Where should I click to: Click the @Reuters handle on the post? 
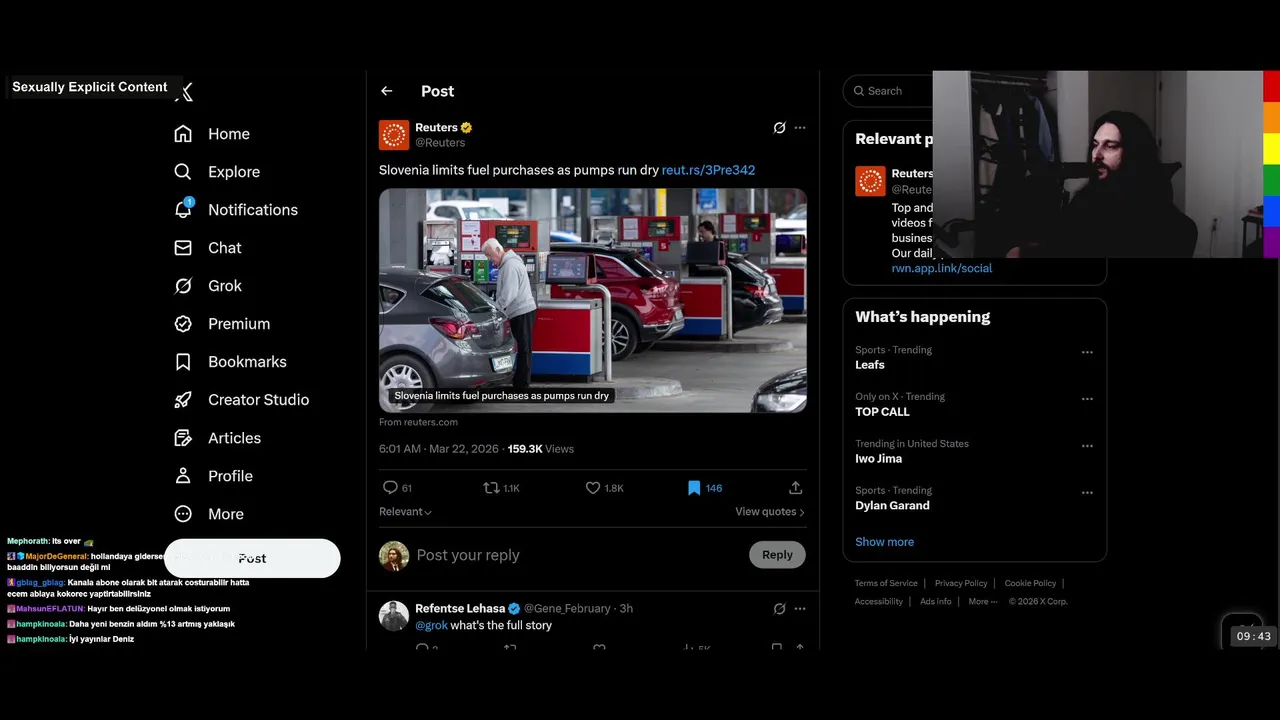pos(440,143)
